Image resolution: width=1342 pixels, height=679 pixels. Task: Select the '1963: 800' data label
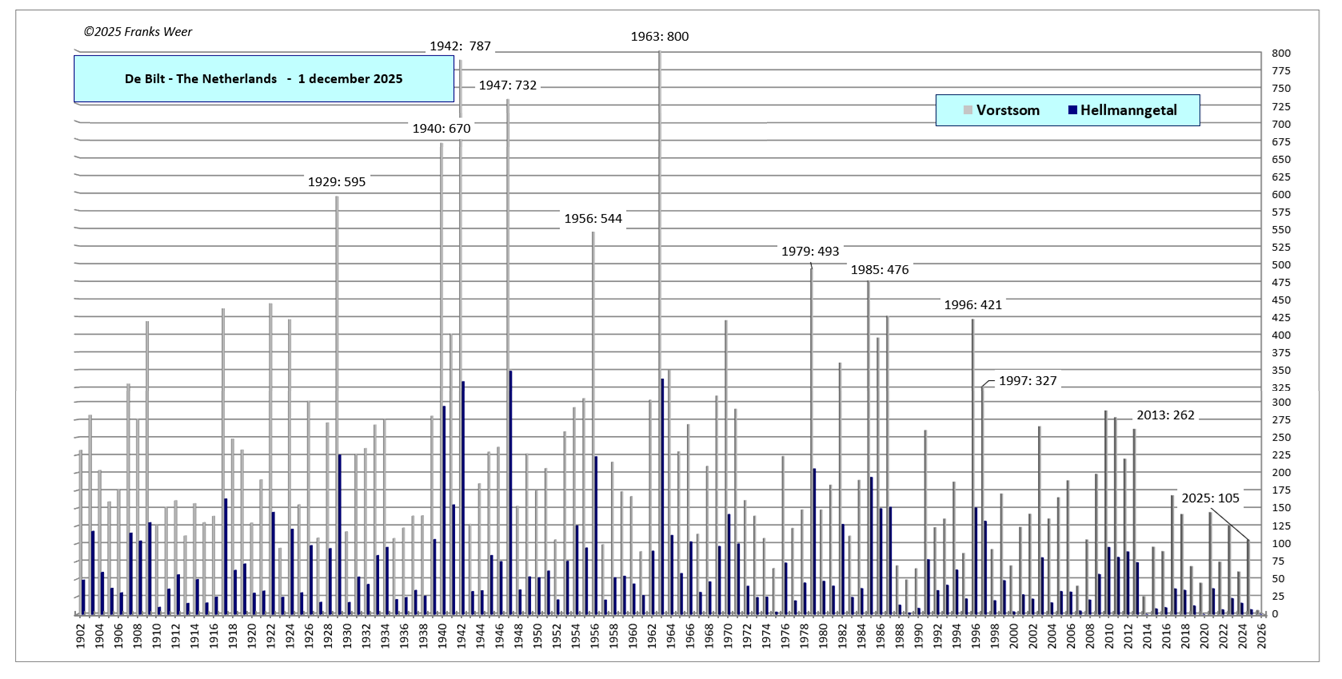(659, 37)
